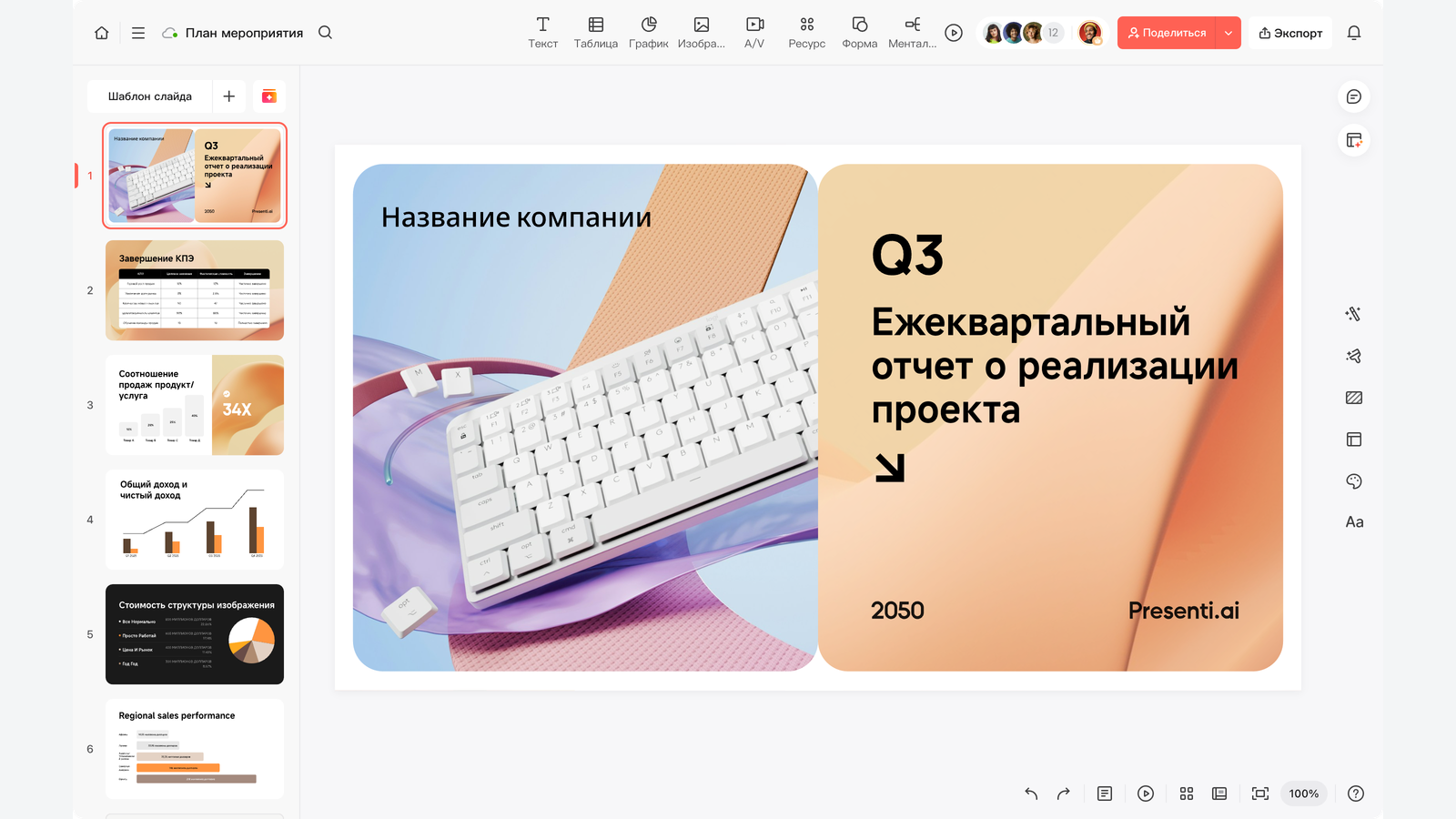Add a new slide with plus button
This screenshot has width=1456, height=819.
(x=229, y=96)
